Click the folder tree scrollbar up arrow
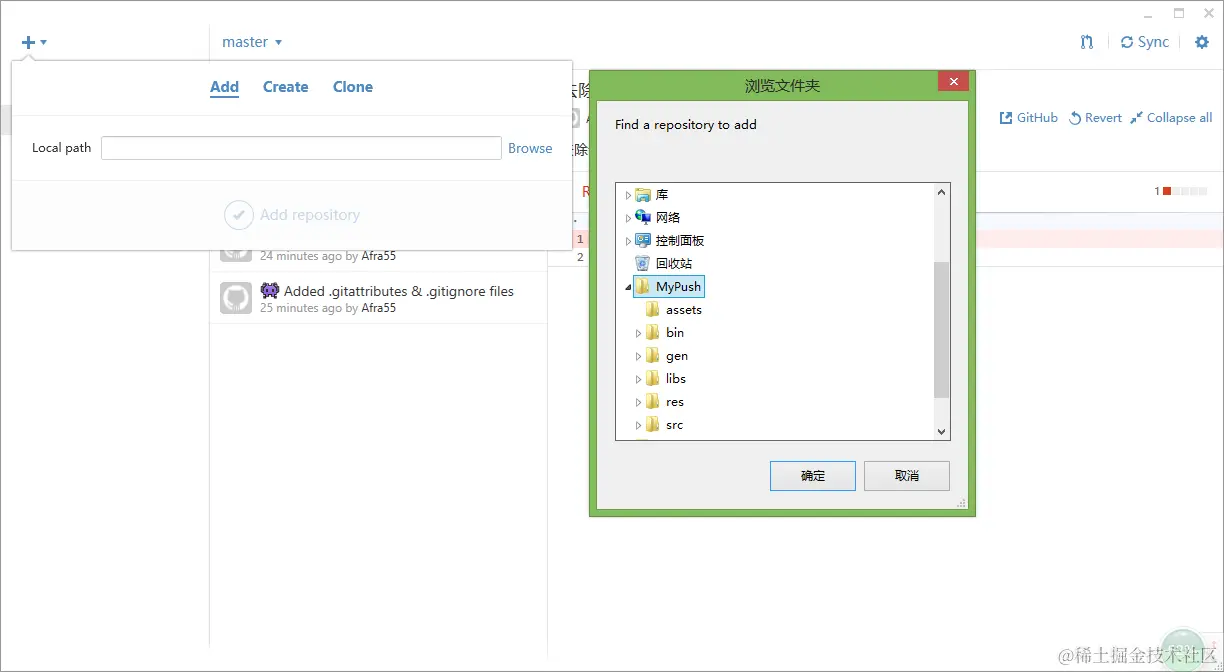 [x=941, y=192]
